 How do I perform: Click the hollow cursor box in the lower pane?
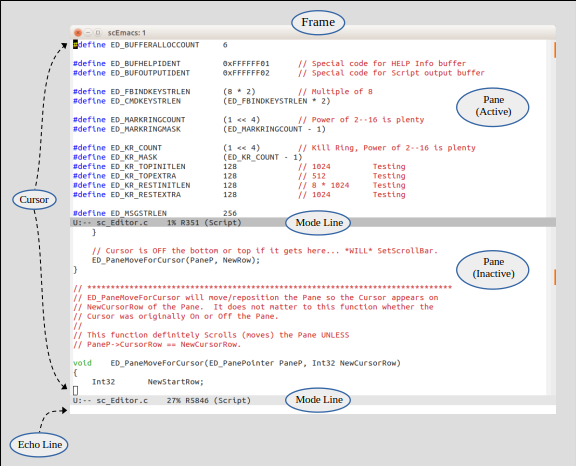click(x=75, y=390)
